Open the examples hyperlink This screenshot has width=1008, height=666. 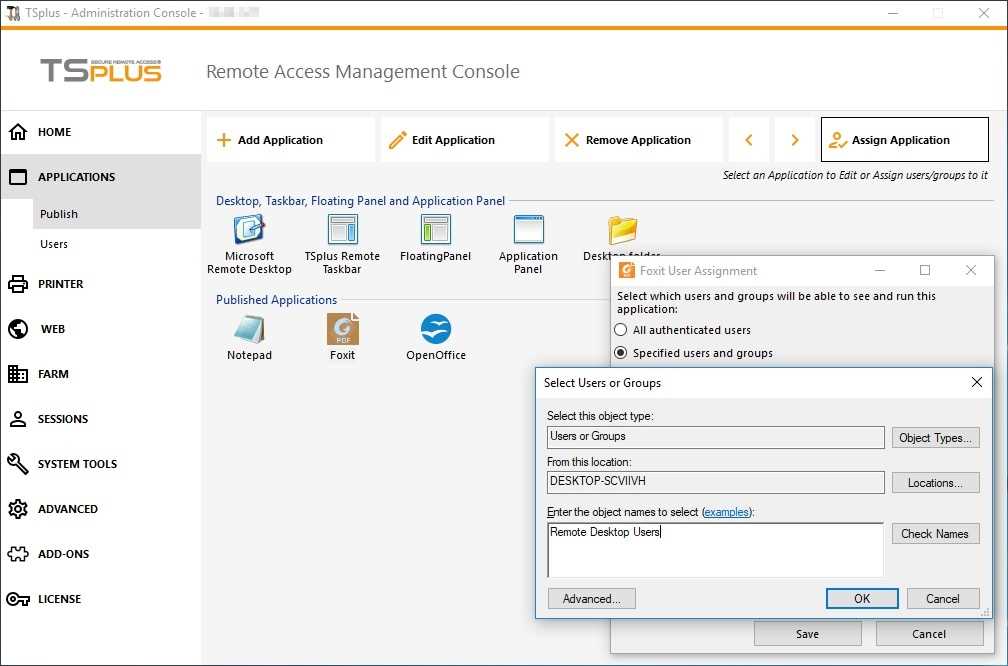726,512
